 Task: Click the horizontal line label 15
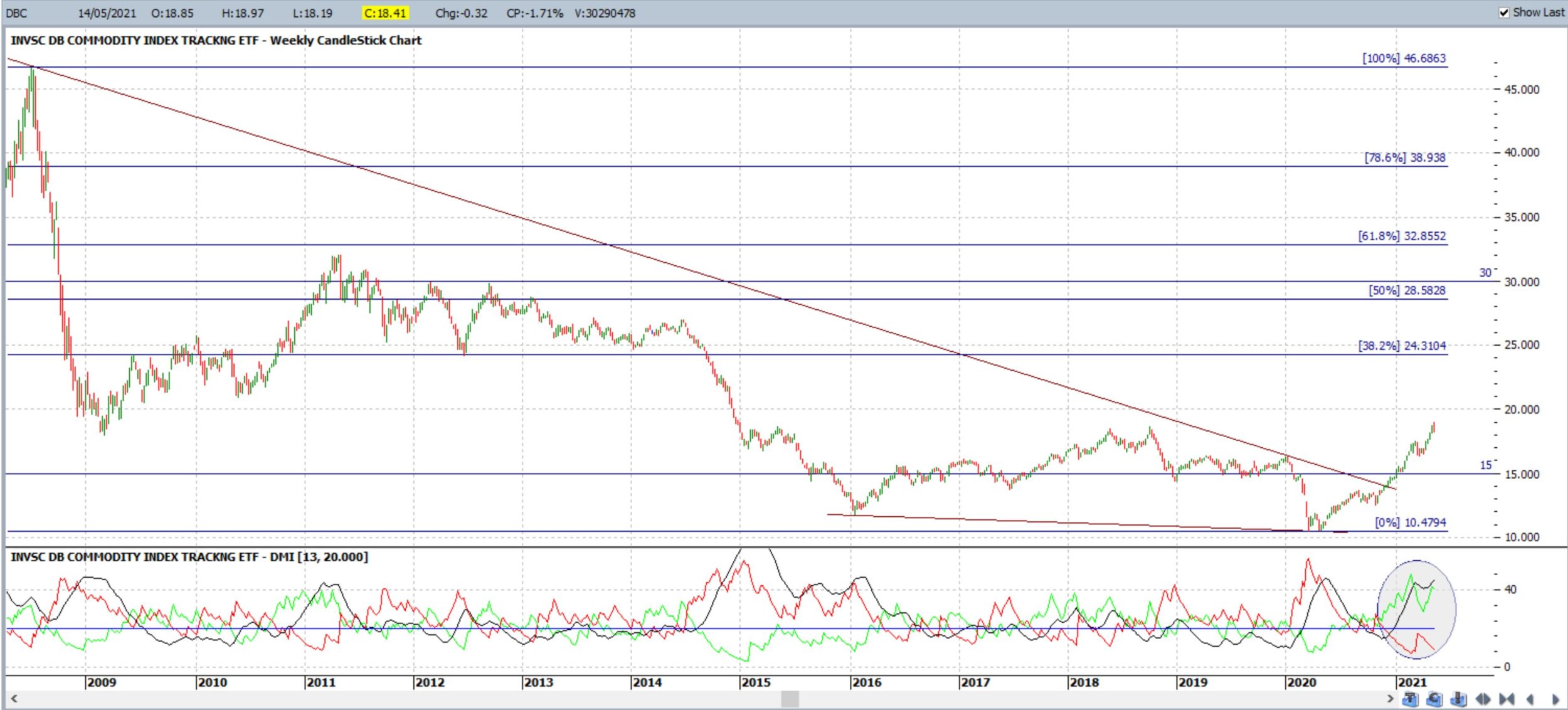1485,465
